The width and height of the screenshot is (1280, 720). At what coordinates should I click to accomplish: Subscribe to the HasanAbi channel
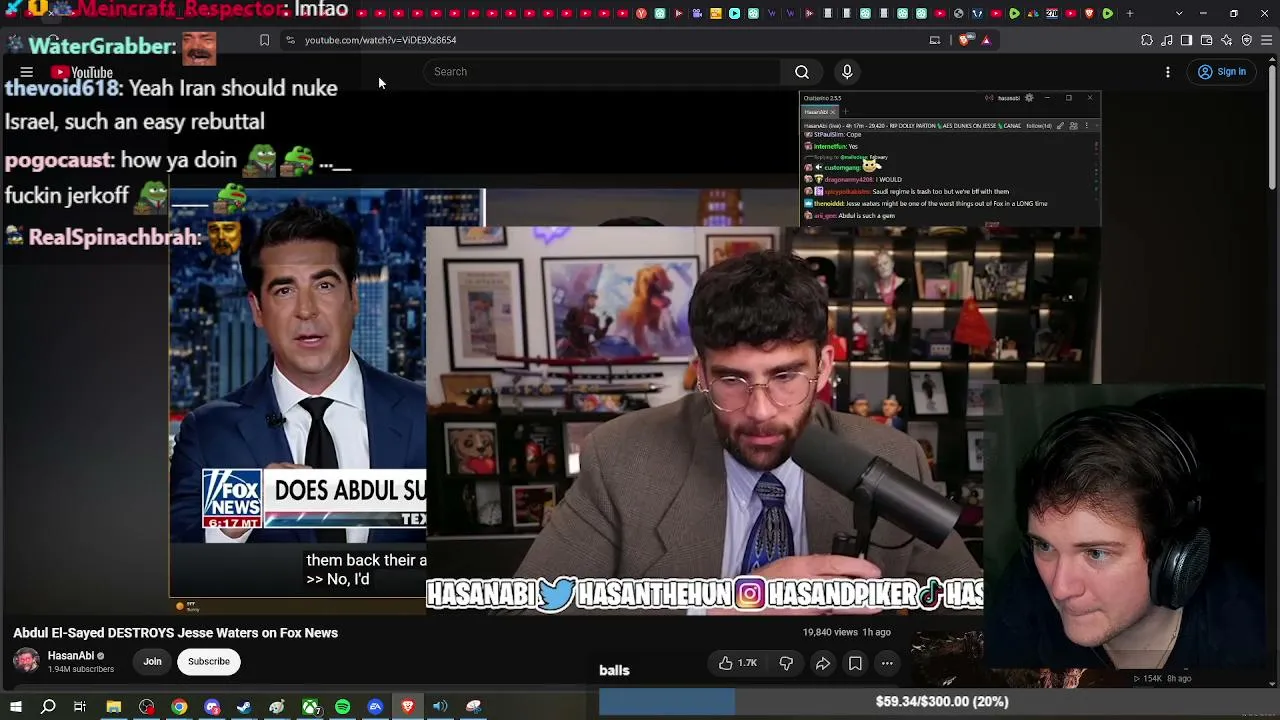pos(209,661)
